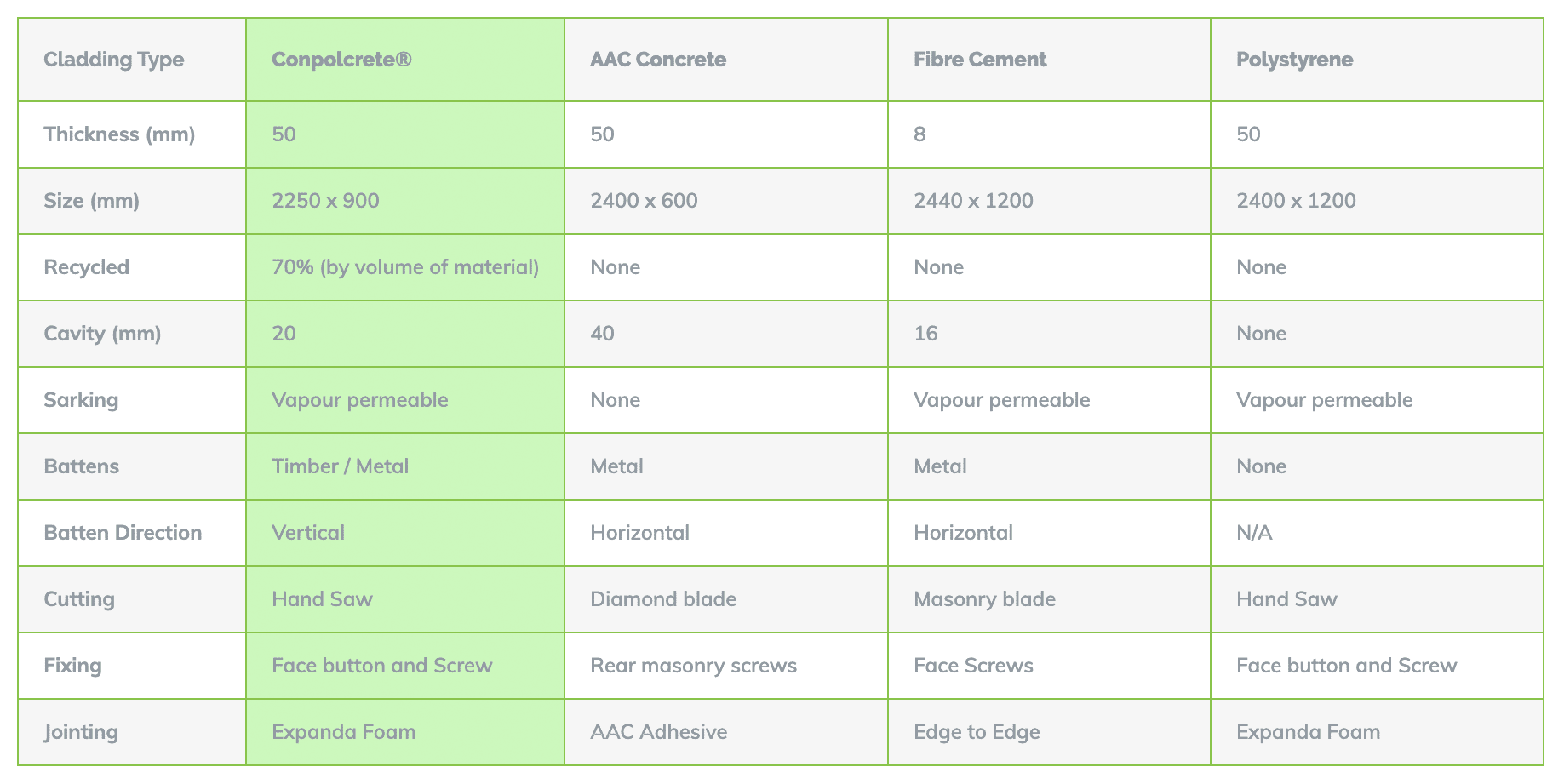Click the Diamond blade cutting cell
This screenshot has height=784, width=1564.
[x=726, y=599]
